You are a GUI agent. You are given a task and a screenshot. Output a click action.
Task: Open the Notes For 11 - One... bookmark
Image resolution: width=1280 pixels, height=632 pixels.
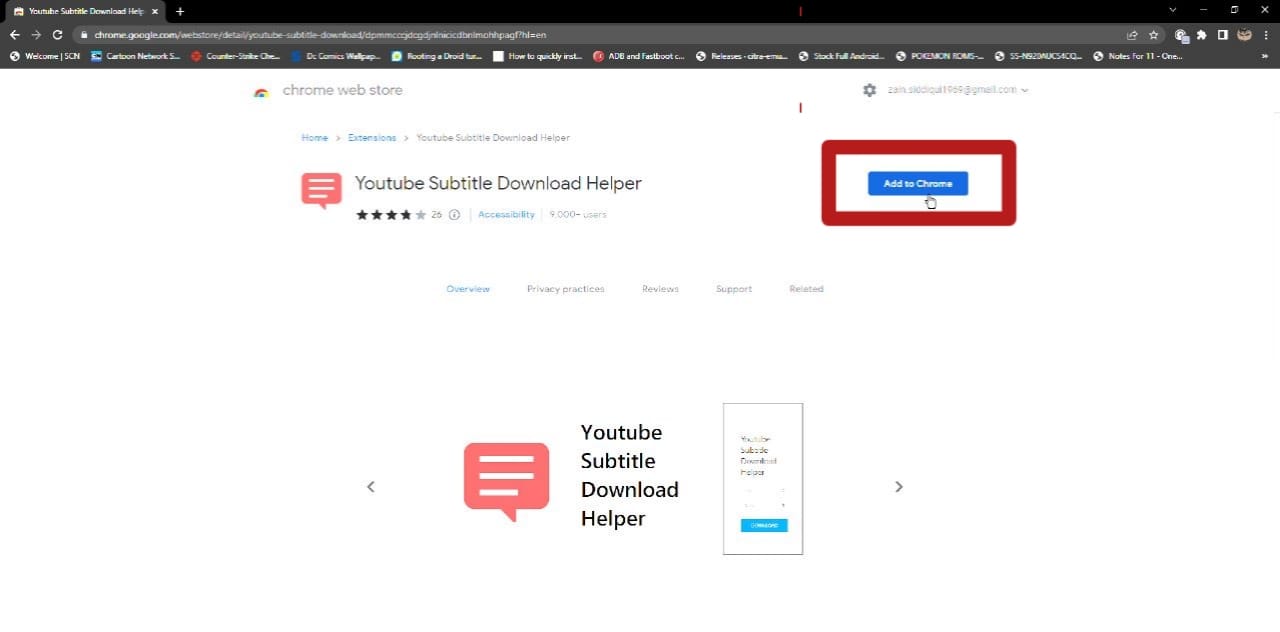click(1138, 56)
